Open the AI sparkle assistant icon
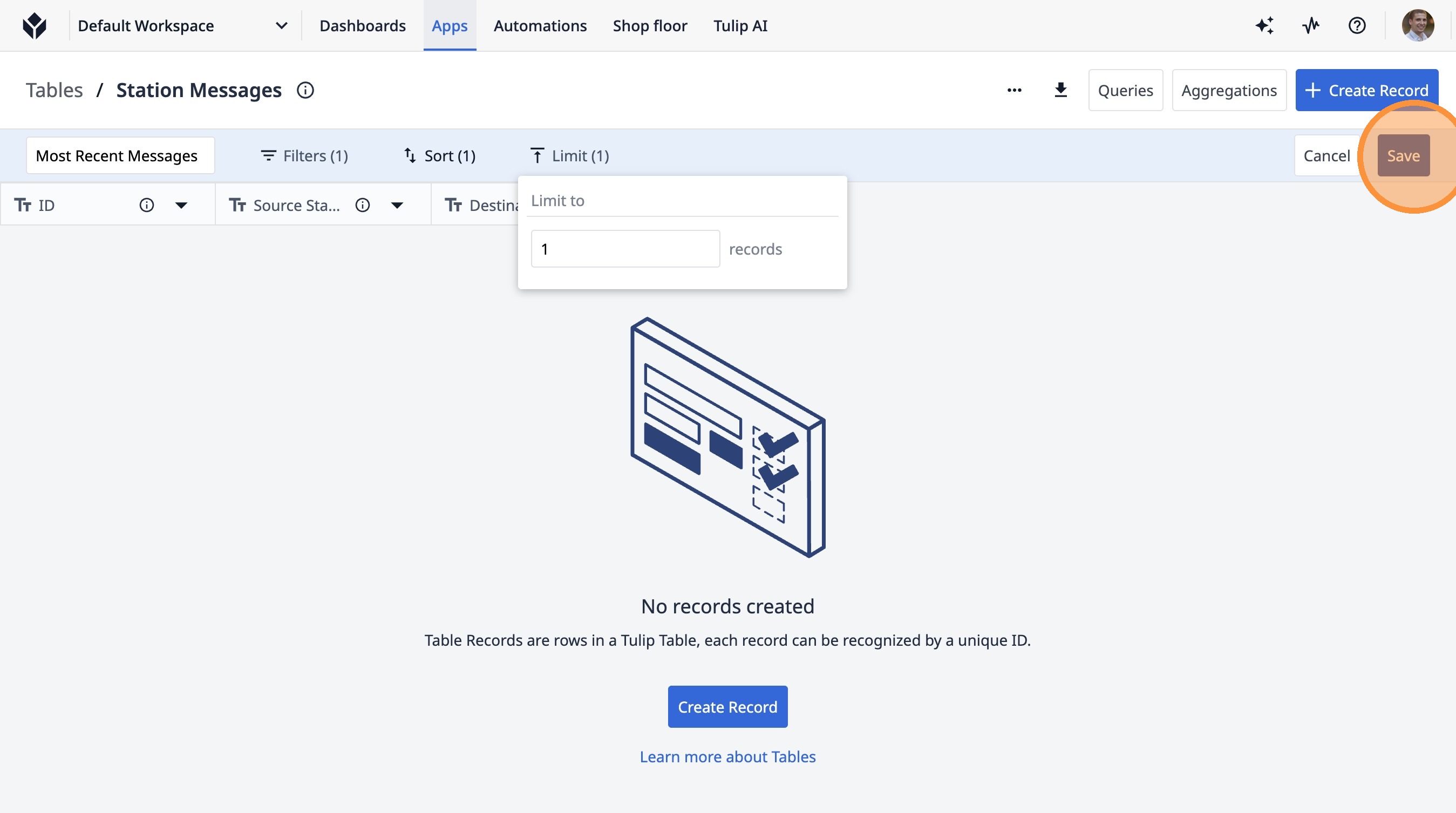Viewport: 1456px width, 813px height. click(x=1264, y=25)
